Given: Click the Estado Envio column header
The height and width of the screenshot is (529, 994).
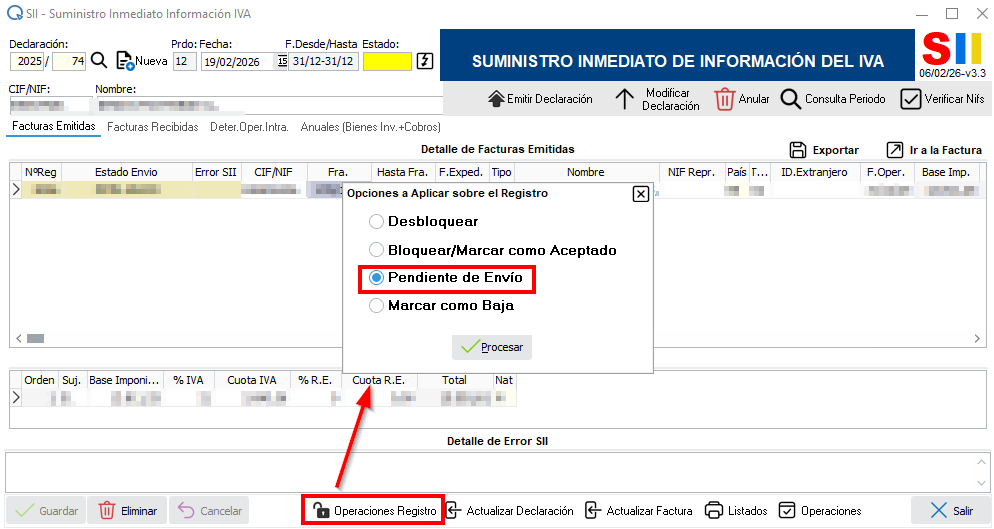Looking at the screenshot, I should (x=126, y=172).
